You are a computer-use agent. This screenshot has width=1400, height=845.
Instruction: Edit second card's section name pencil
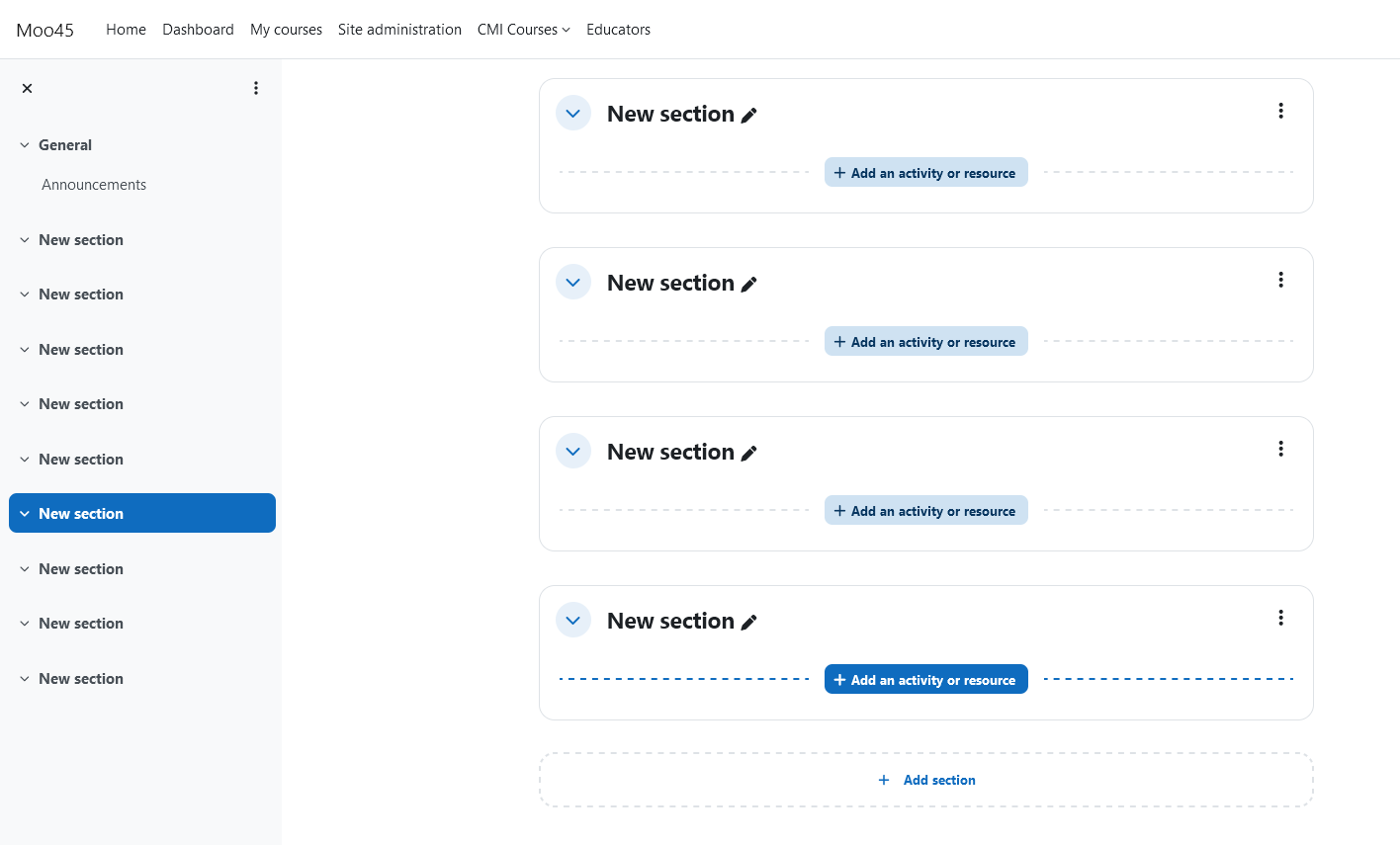(749, 285)
